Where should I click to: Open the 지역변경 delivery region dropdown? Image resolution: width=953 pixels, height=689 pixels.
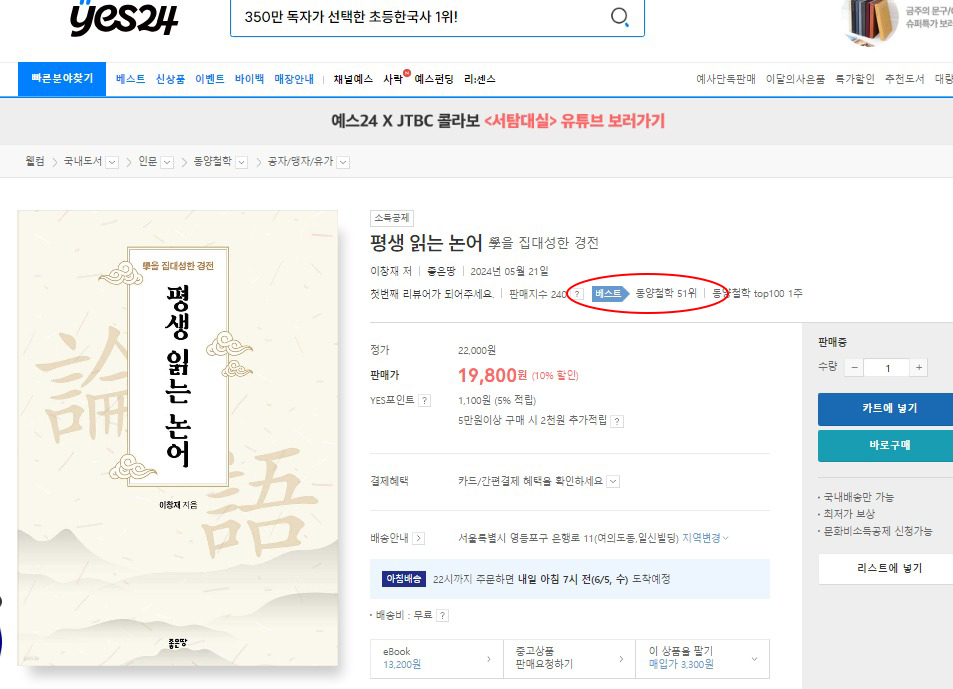click(705, 538)
